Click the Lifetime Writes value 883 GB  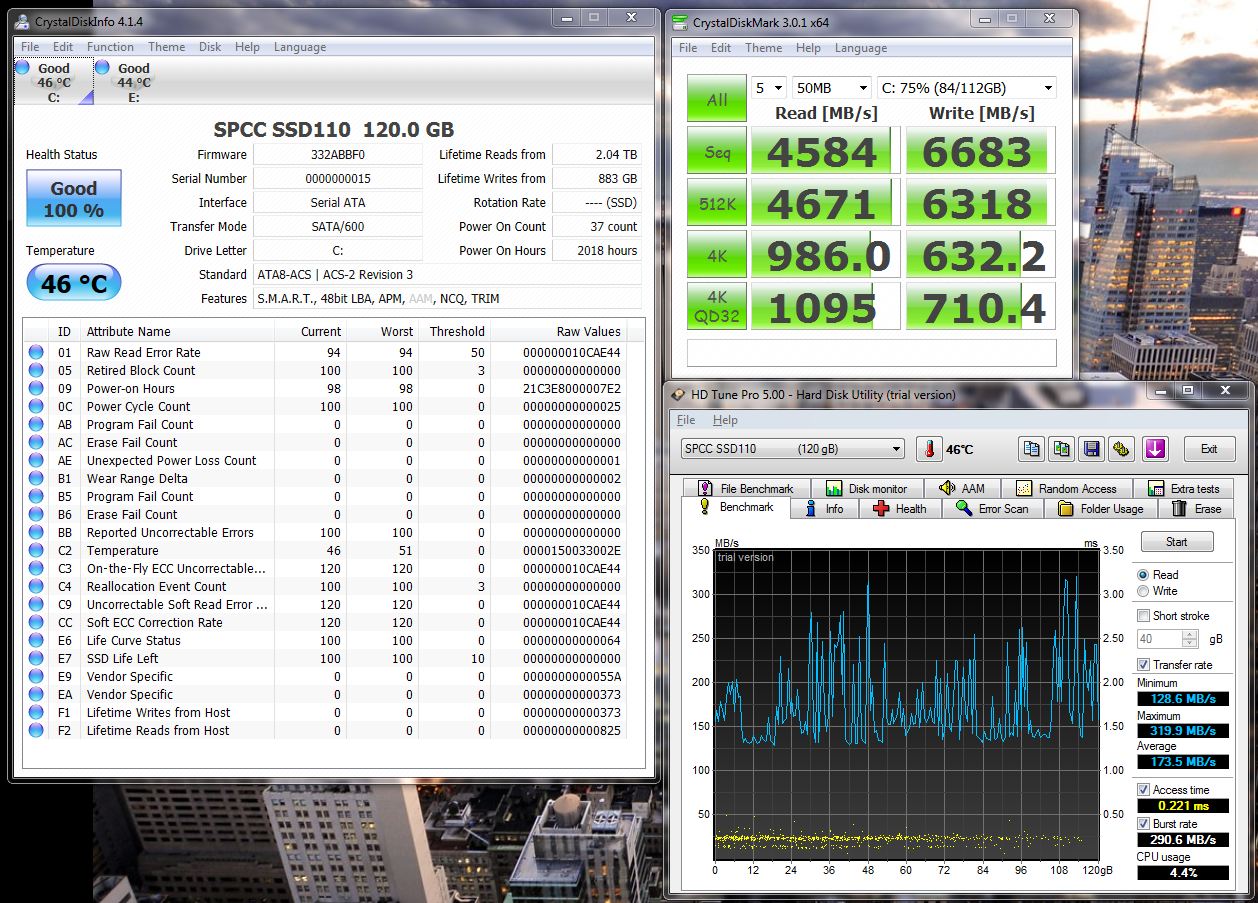point(597,178)
